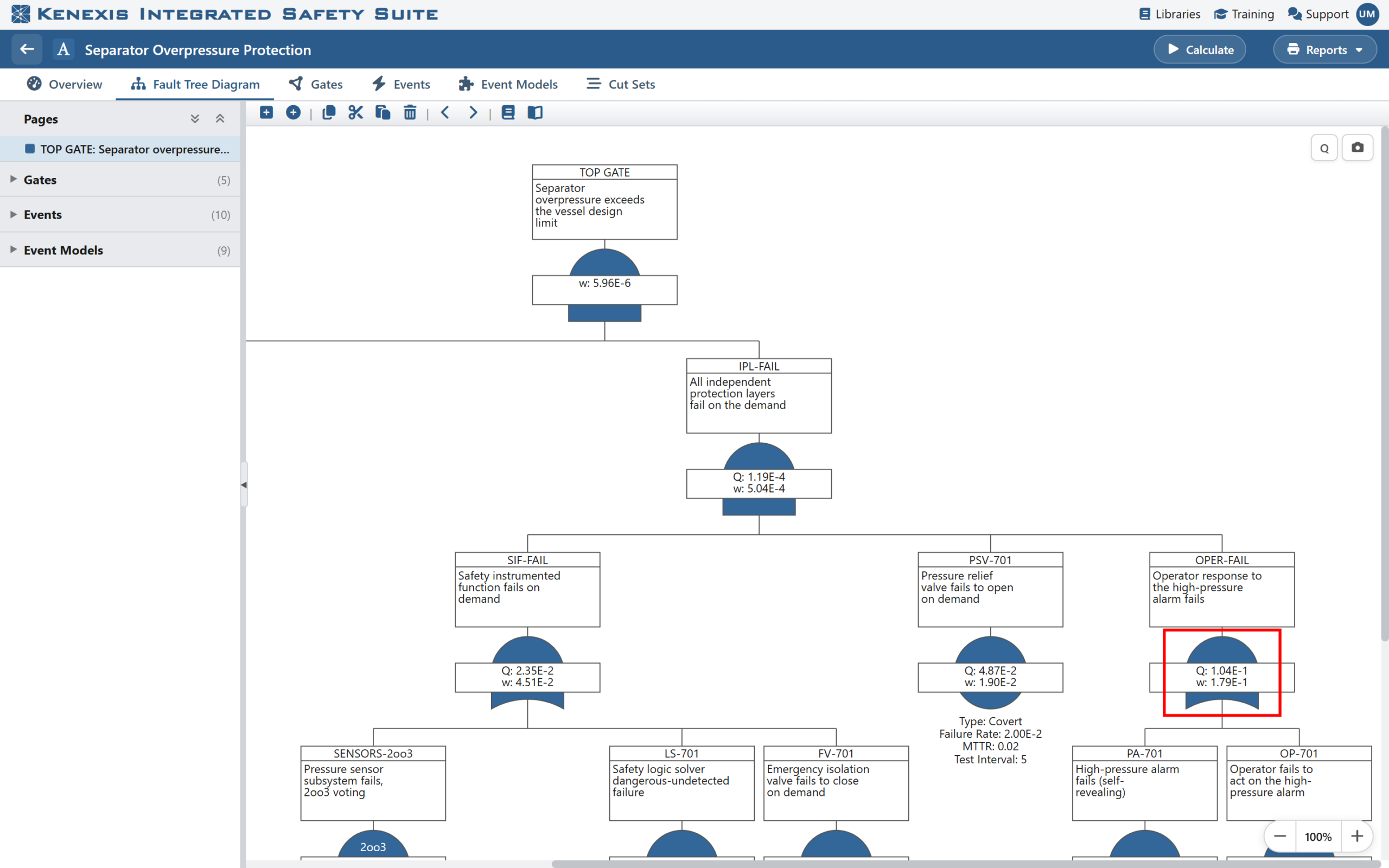Switch to the Cut Sets tab

621,85
